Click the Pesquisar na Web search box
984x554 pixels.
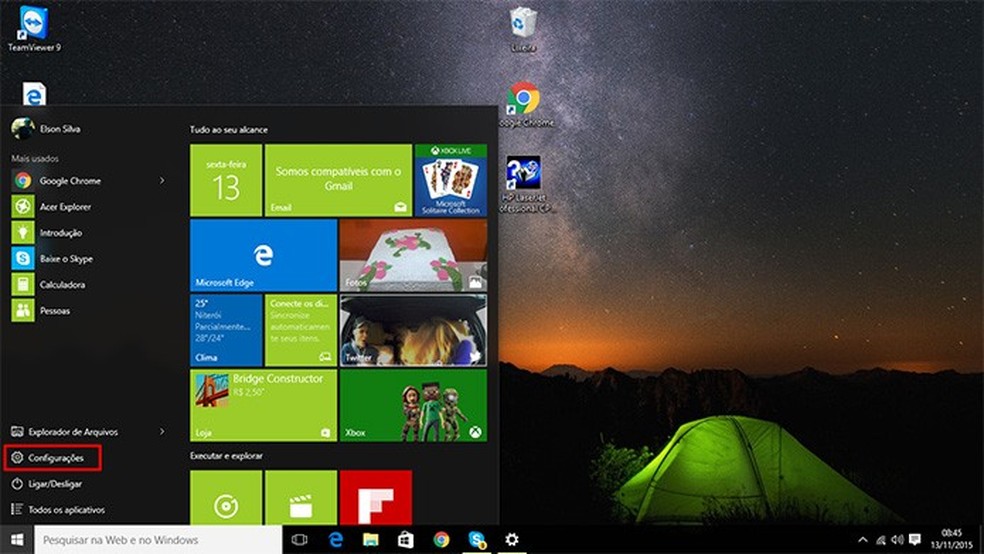158,540
